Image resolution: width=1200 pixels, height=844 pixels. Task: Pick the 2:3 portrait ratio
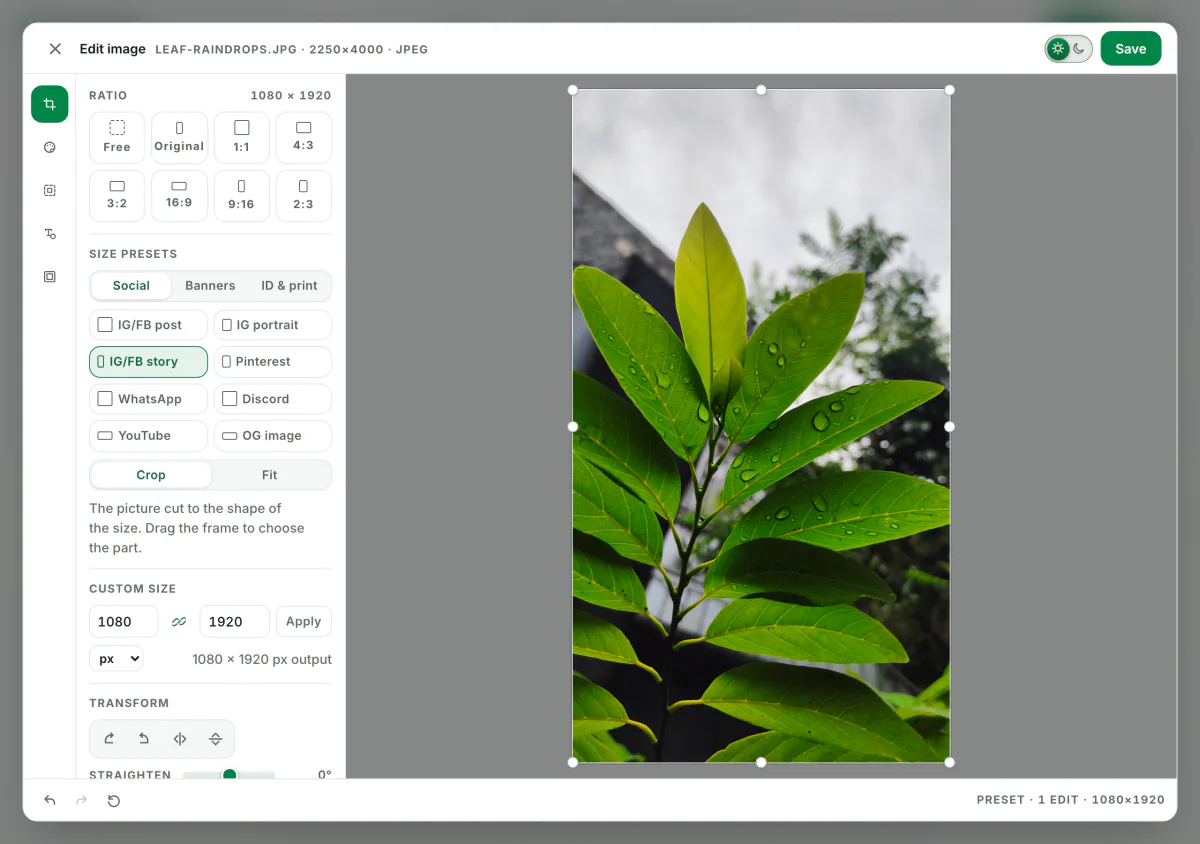pyautogui.click(x=303, y=196)
